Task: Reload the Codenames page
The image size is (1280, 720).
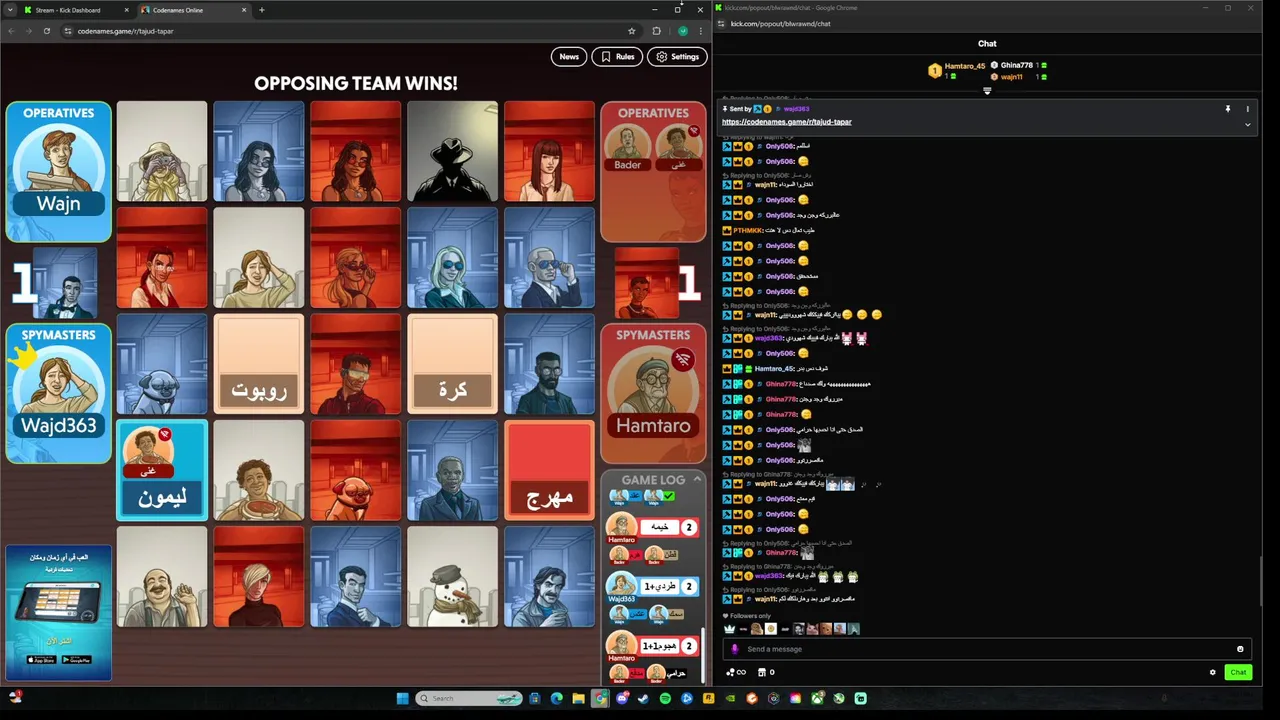Action: pyautogui.click(x=46, y=31)
